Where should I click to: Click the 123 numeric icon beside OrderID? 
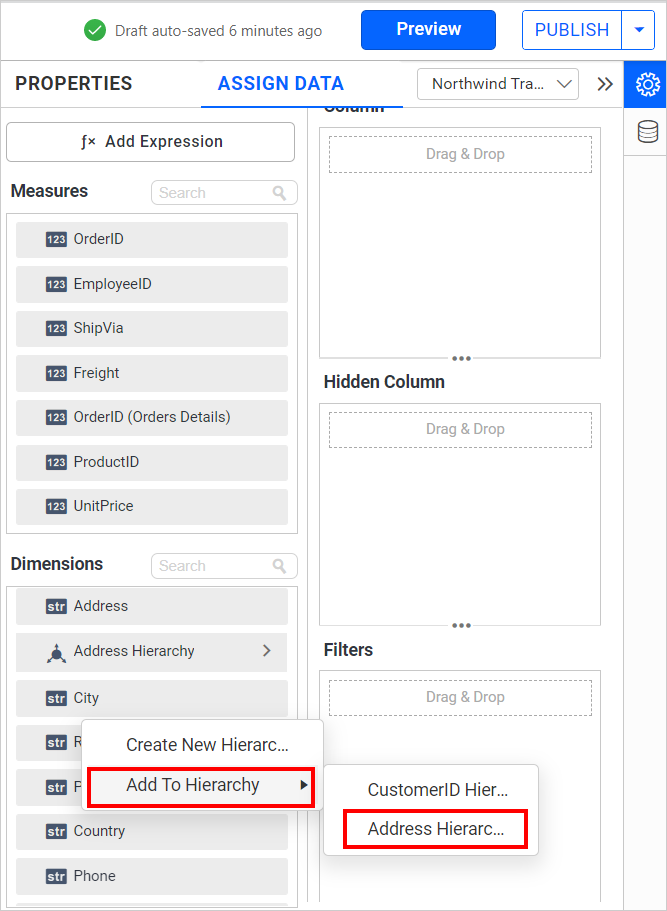click(x=58, y=239)
